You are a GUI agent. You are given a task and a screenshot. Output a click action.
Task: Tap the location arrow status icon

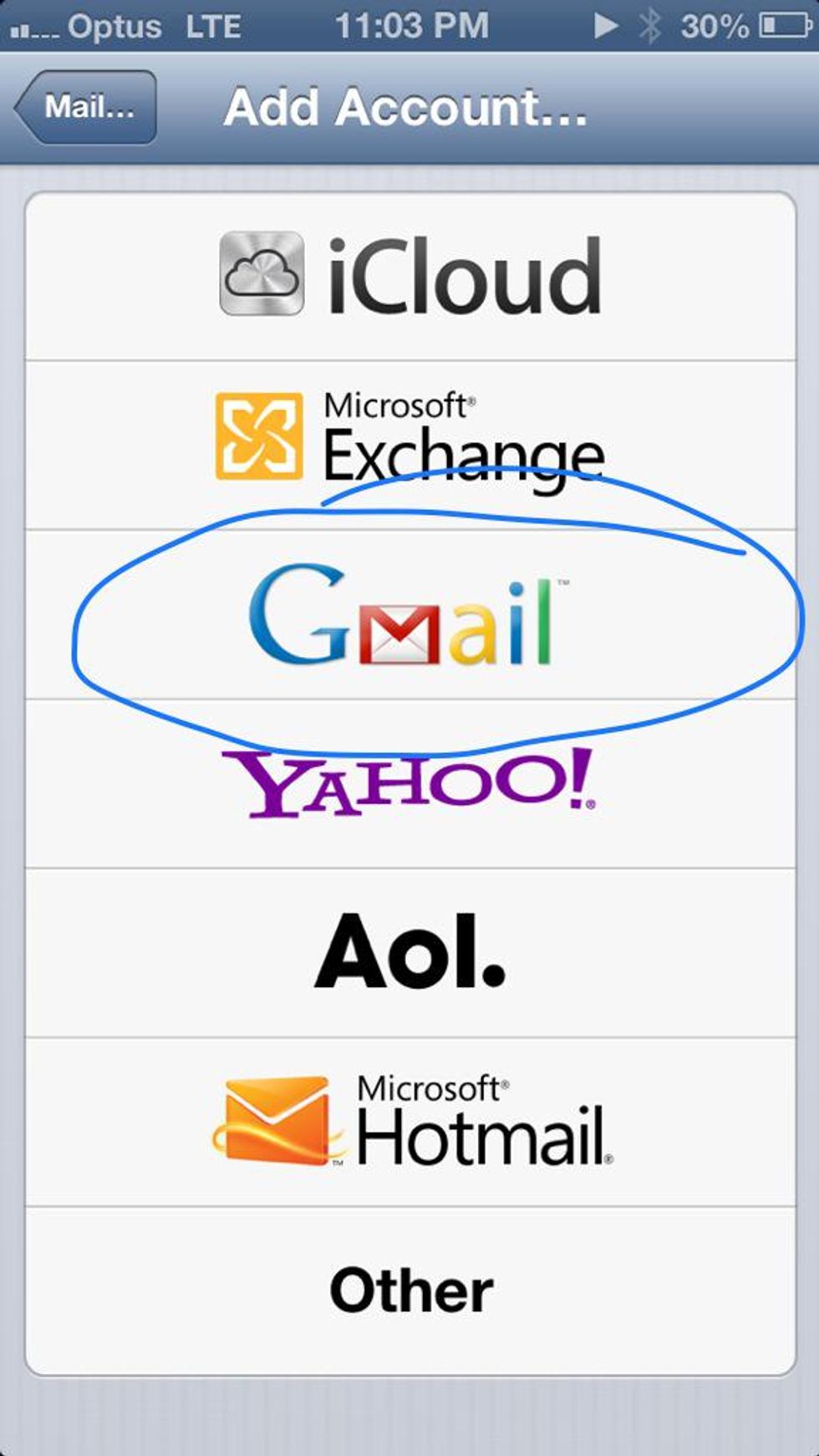pos(606,26)
